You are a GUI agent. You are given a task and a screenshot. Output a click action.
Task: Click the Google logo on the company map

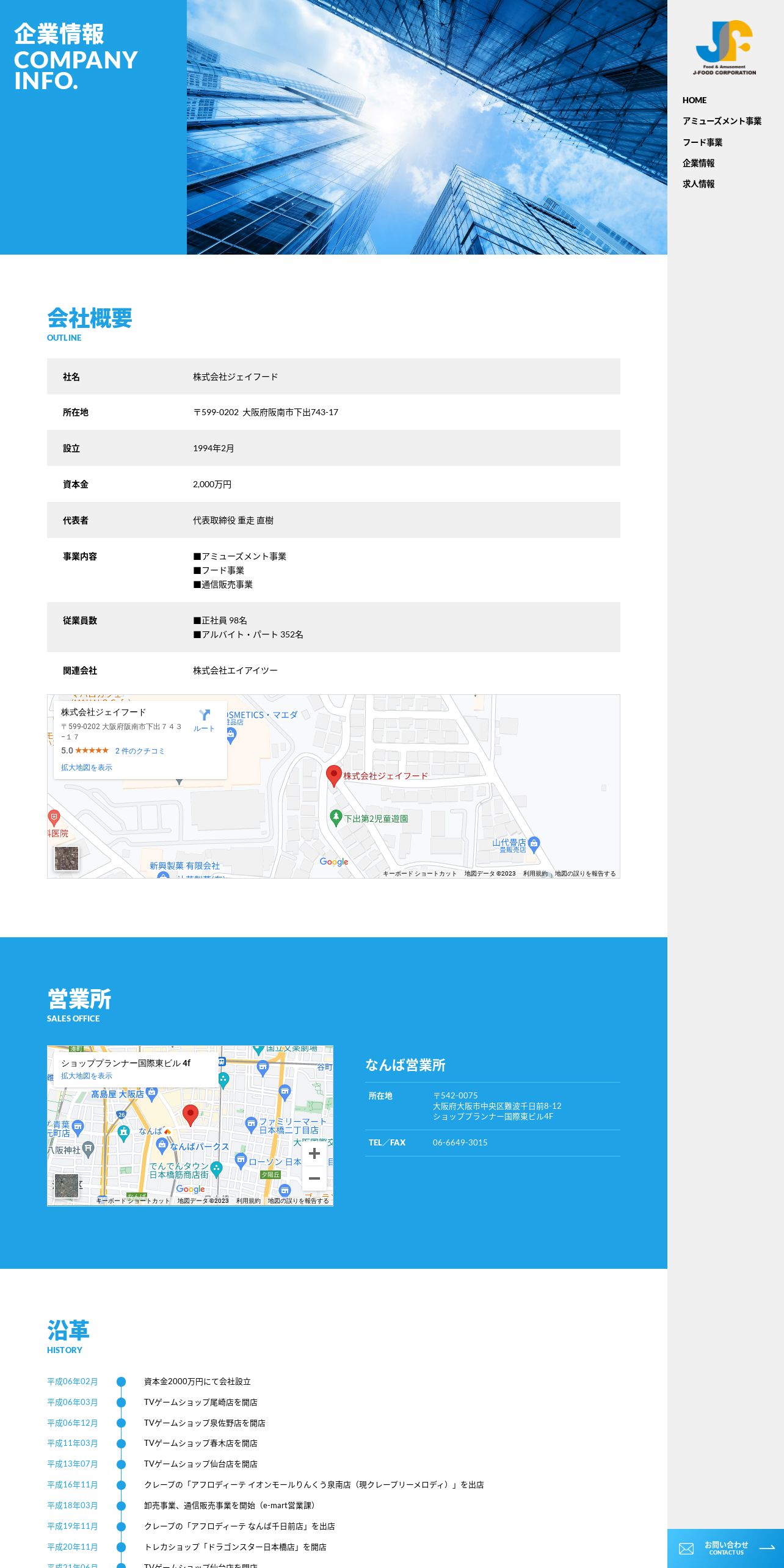[x=334, y=862]
